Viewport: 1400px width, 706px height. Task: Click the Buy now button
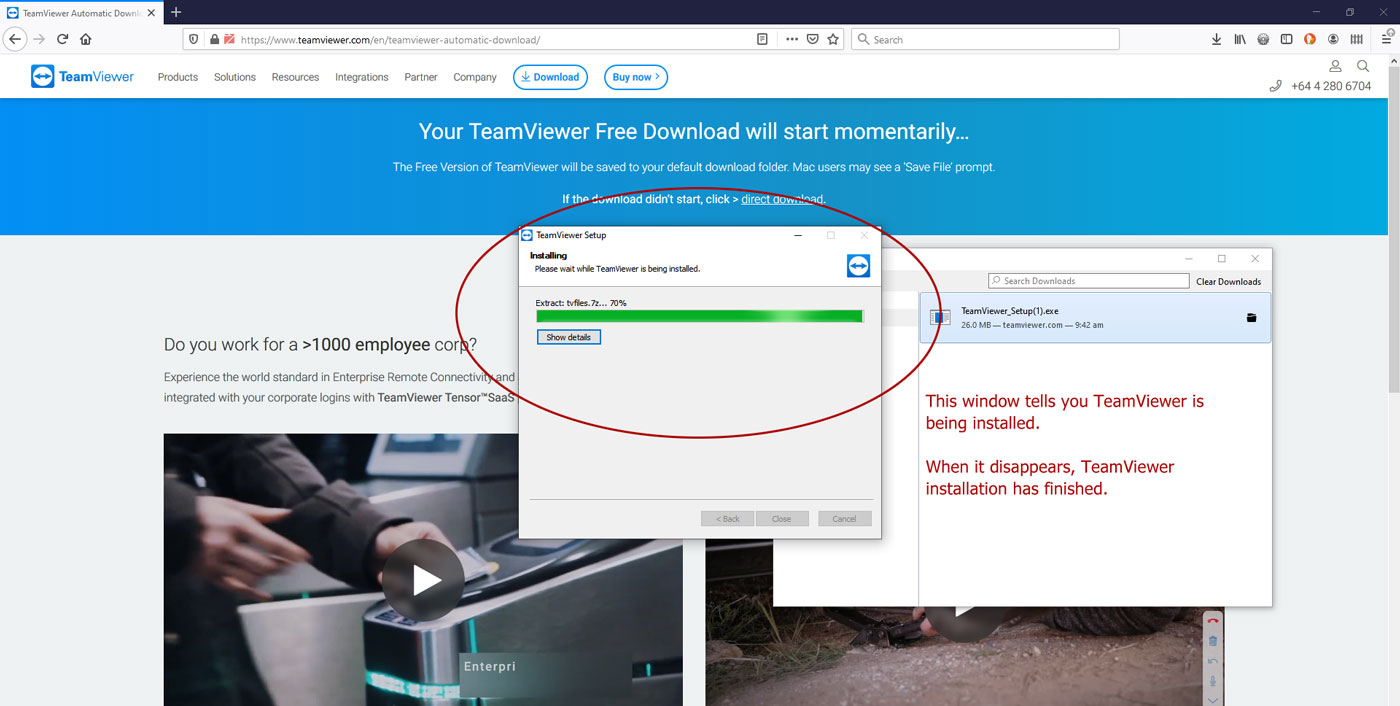tap(636, 77)
